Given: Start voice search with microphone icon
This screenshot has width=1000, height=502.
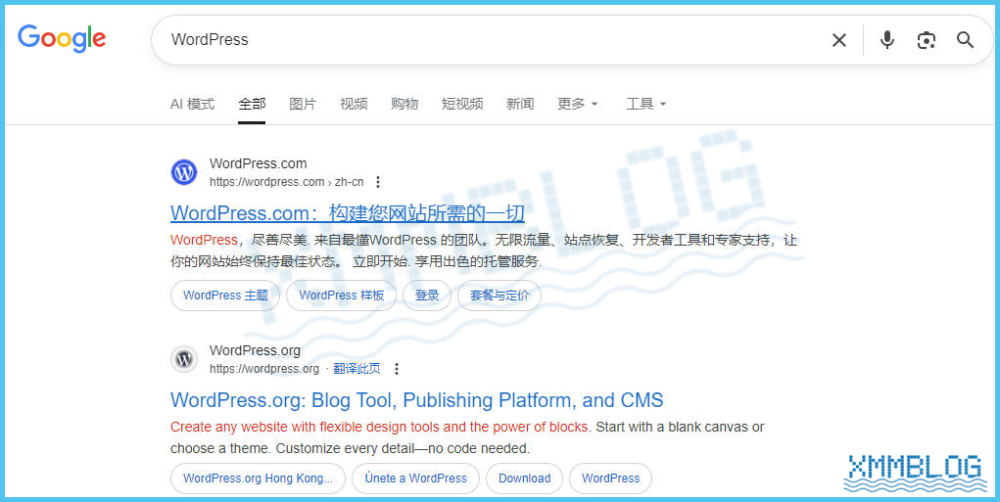Looking at the screenshot, I should 887,40.
